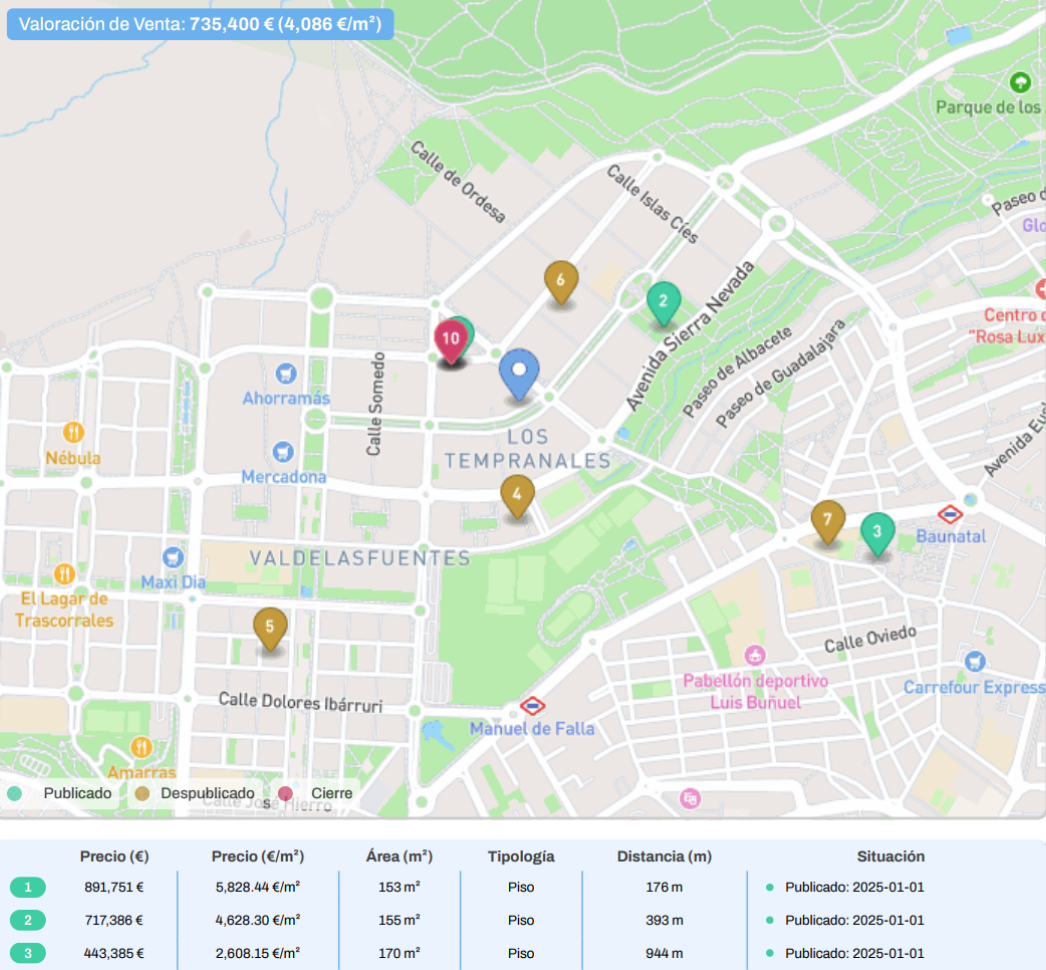The width and height of the screenshot is (1046, 970).
Task: Select row badge number 3 in table
Action: (x=28, y=953)
